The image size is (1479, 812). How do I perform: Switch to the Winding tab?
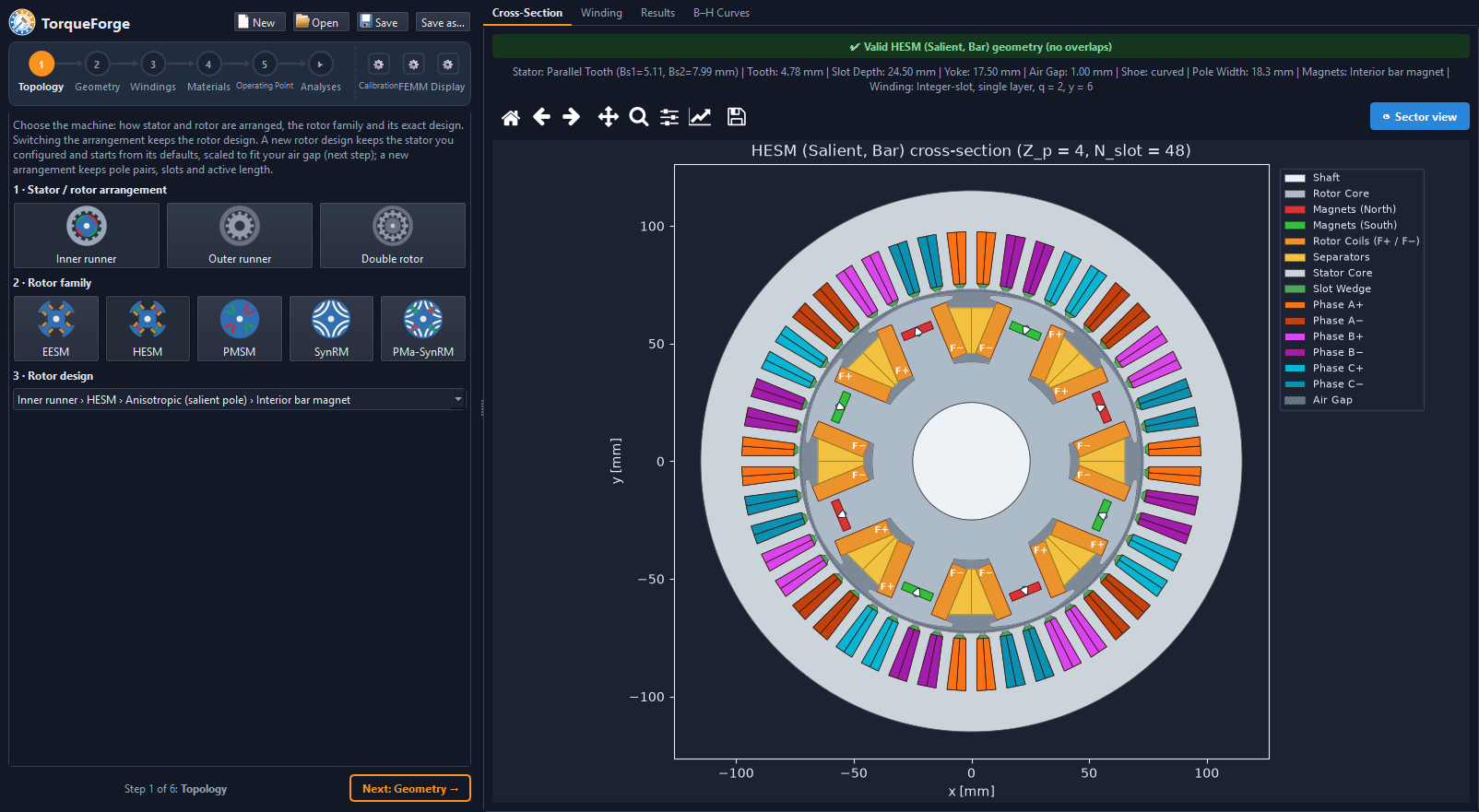pyautogui.click(x=601, y=13)
